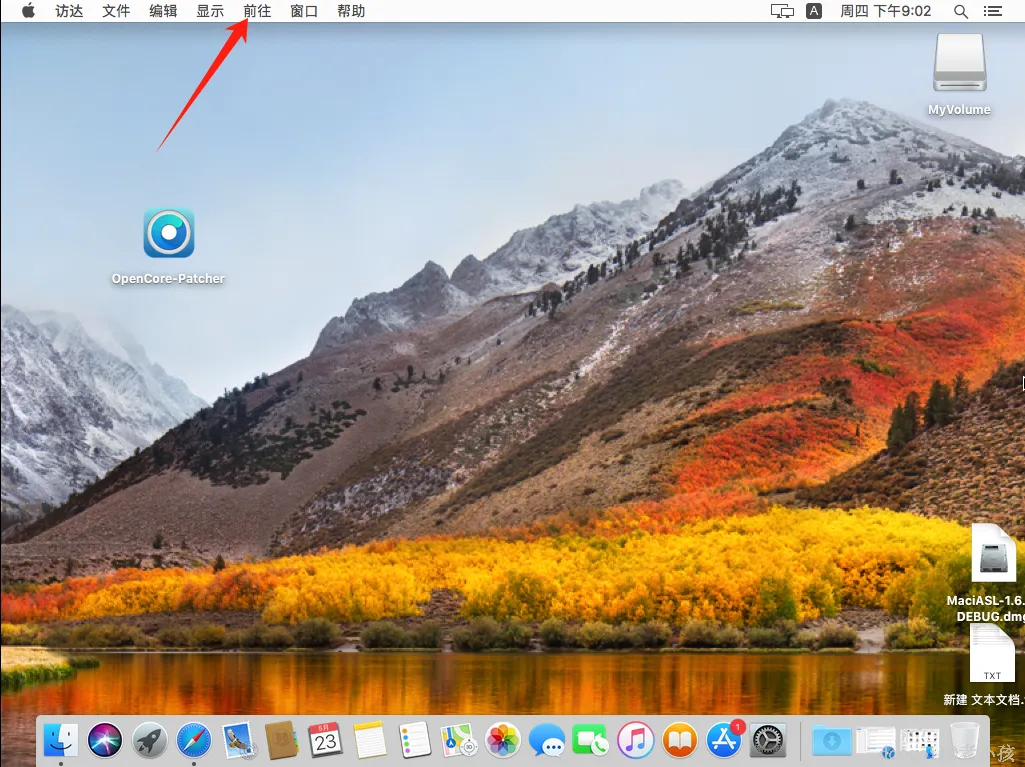The height and width of the screenshot is (767, 1025).
Task: Click the input source A icon
Action: [814, 11]
